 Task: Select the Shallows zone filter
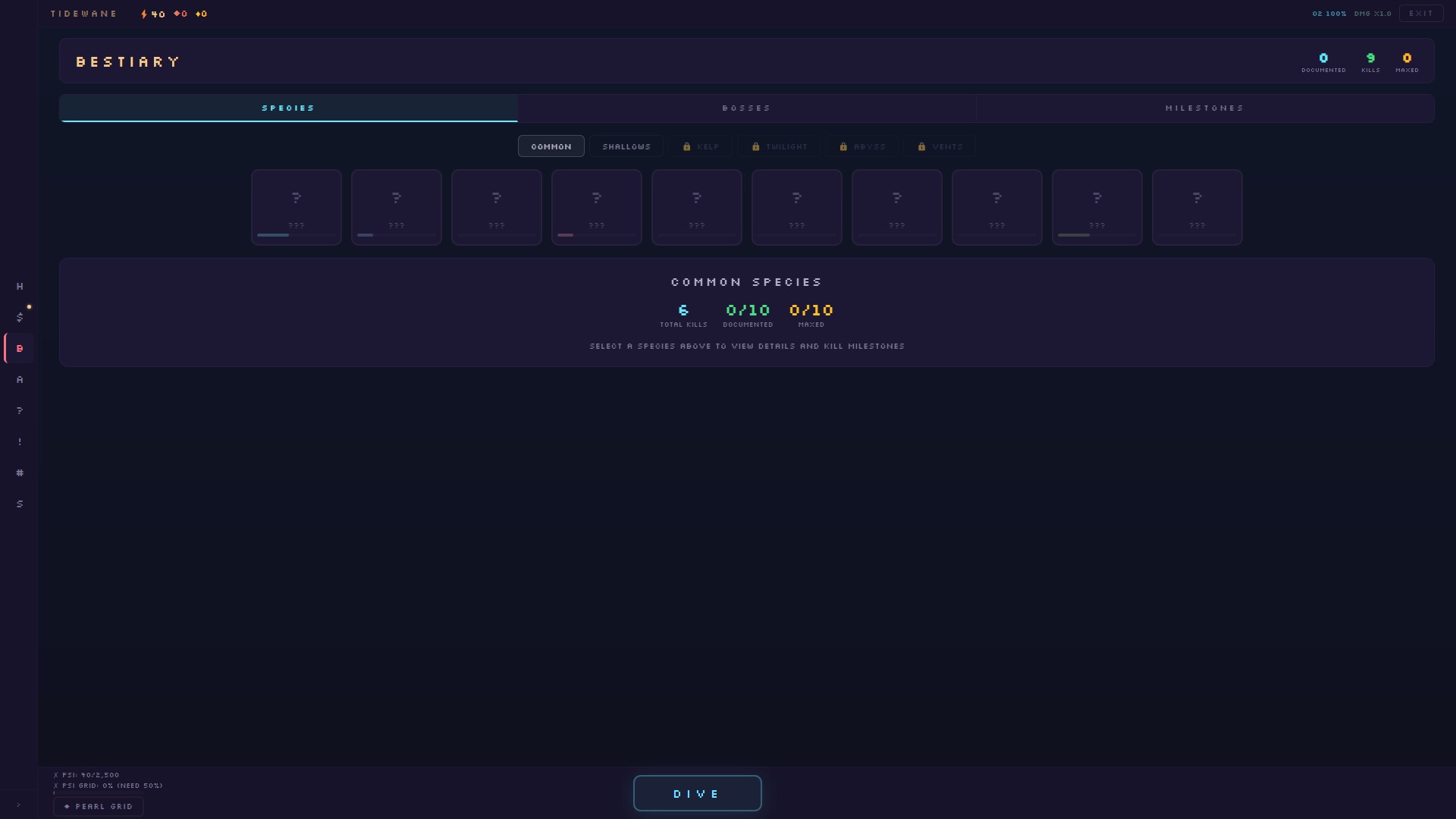click(x=626, y=146)
